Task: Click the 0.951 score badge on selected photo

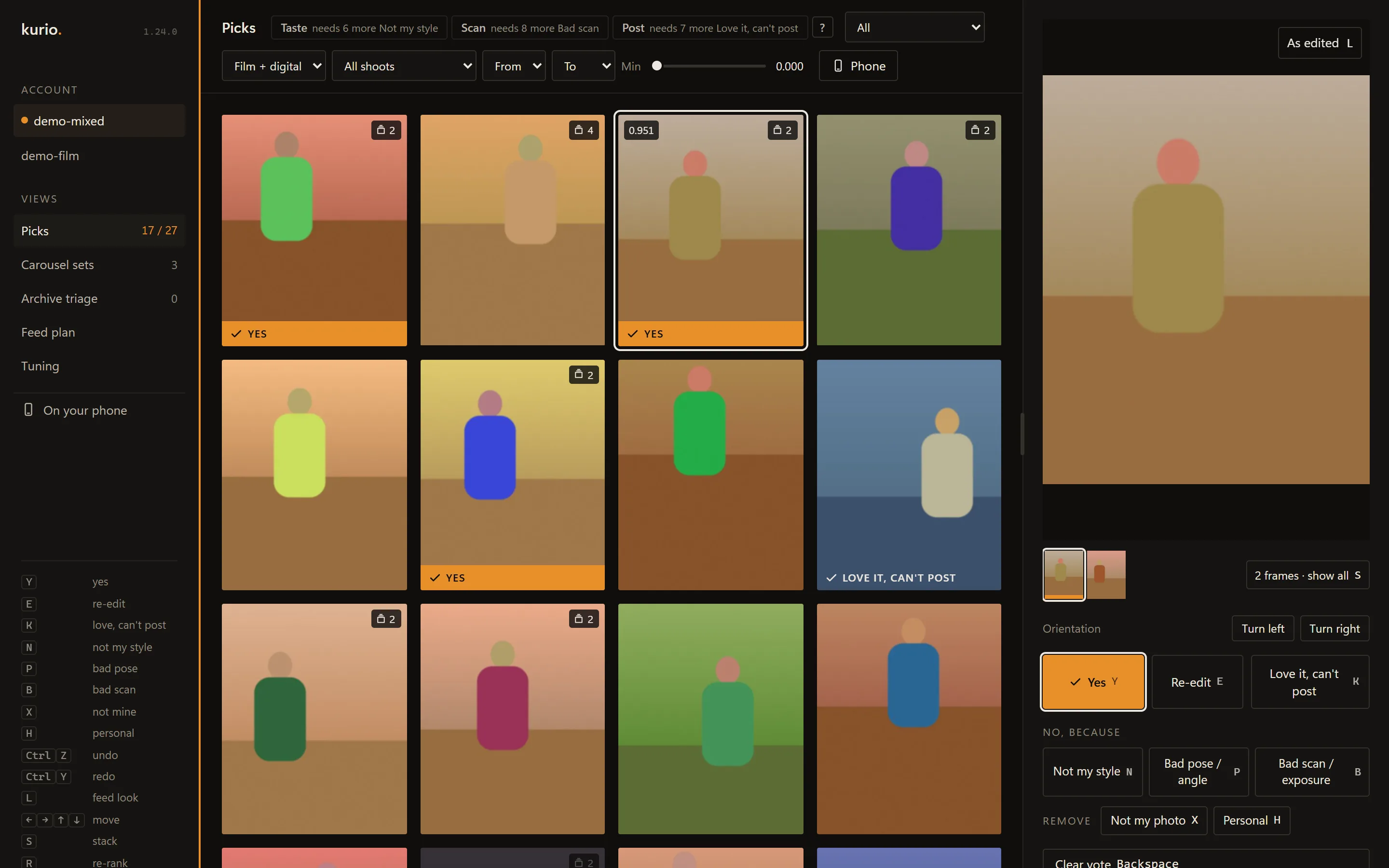Action: tap(641, 130)
